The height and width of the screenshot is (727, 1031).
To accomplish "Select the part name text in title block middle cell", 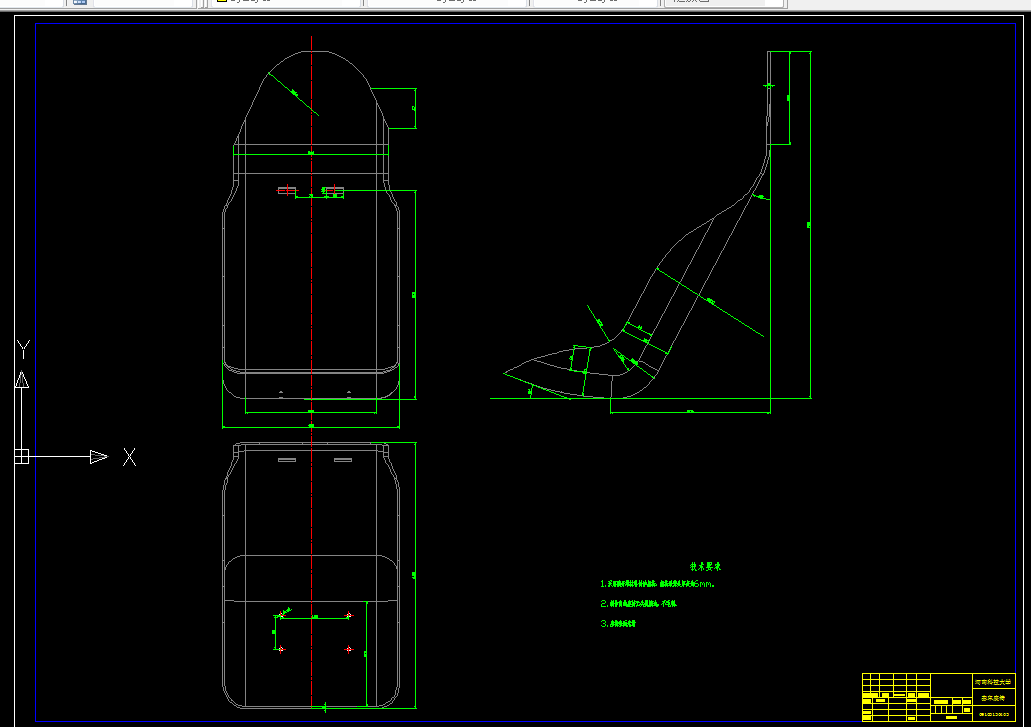I will (x=993, y=698).
